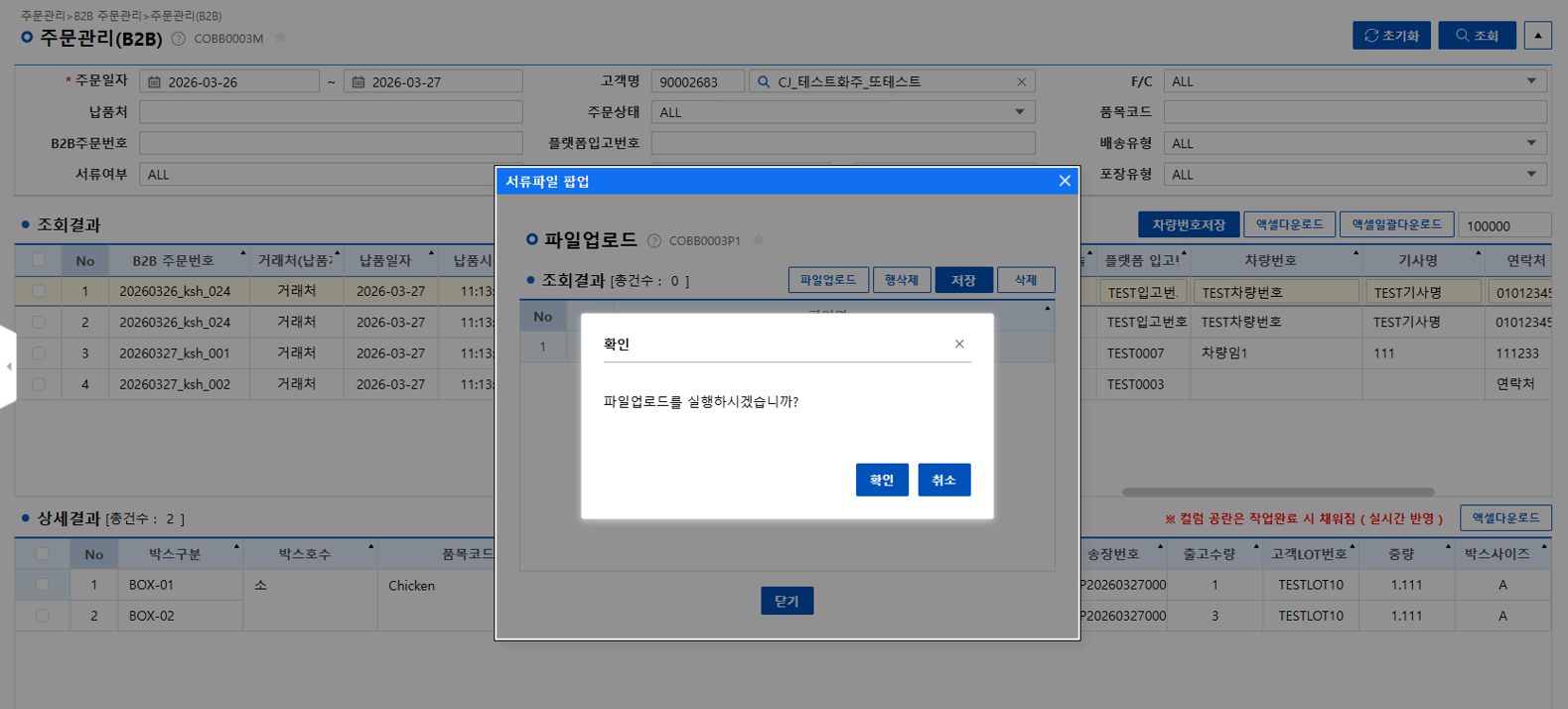Screen dimensions: 1568x709
Task: Check the BOX-02 row checkbox
Action: point(42,616)
